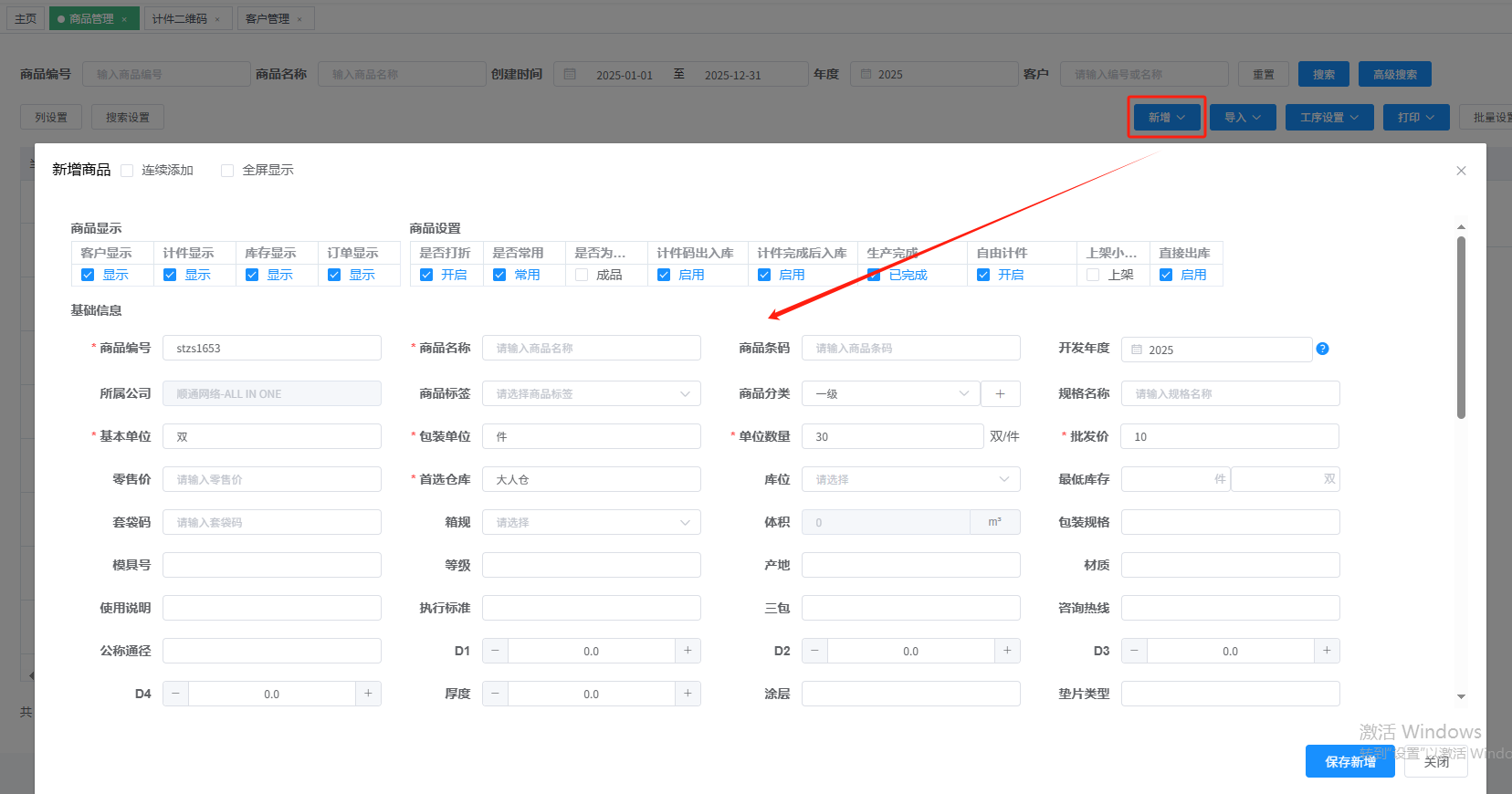Decrease the 厚度 value with its minus button
The height and width of the screenshot is (794, 1512).
coord(495,694)
